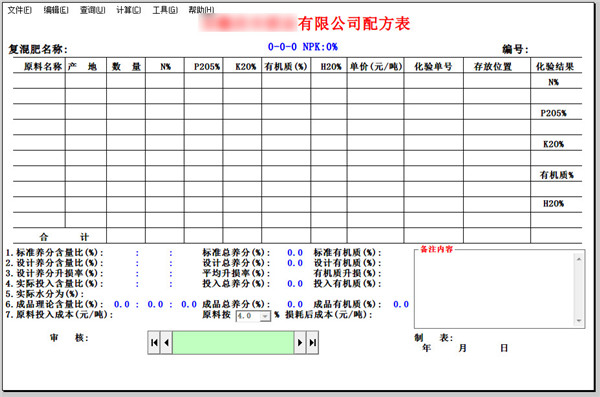Go to the next record
Image resolution: width=600 pixels, height=397 pixels.
tap(300, 343)
